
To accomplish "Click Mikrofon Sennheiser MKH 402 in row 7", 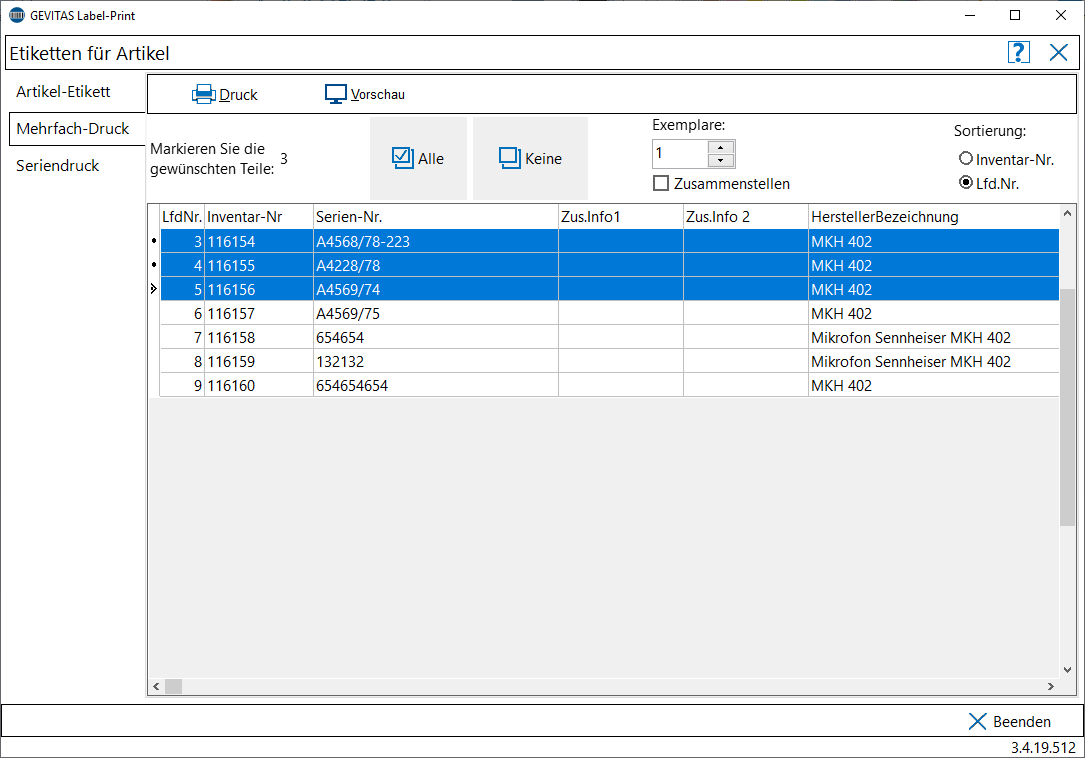I will click(x=933, y=338).
